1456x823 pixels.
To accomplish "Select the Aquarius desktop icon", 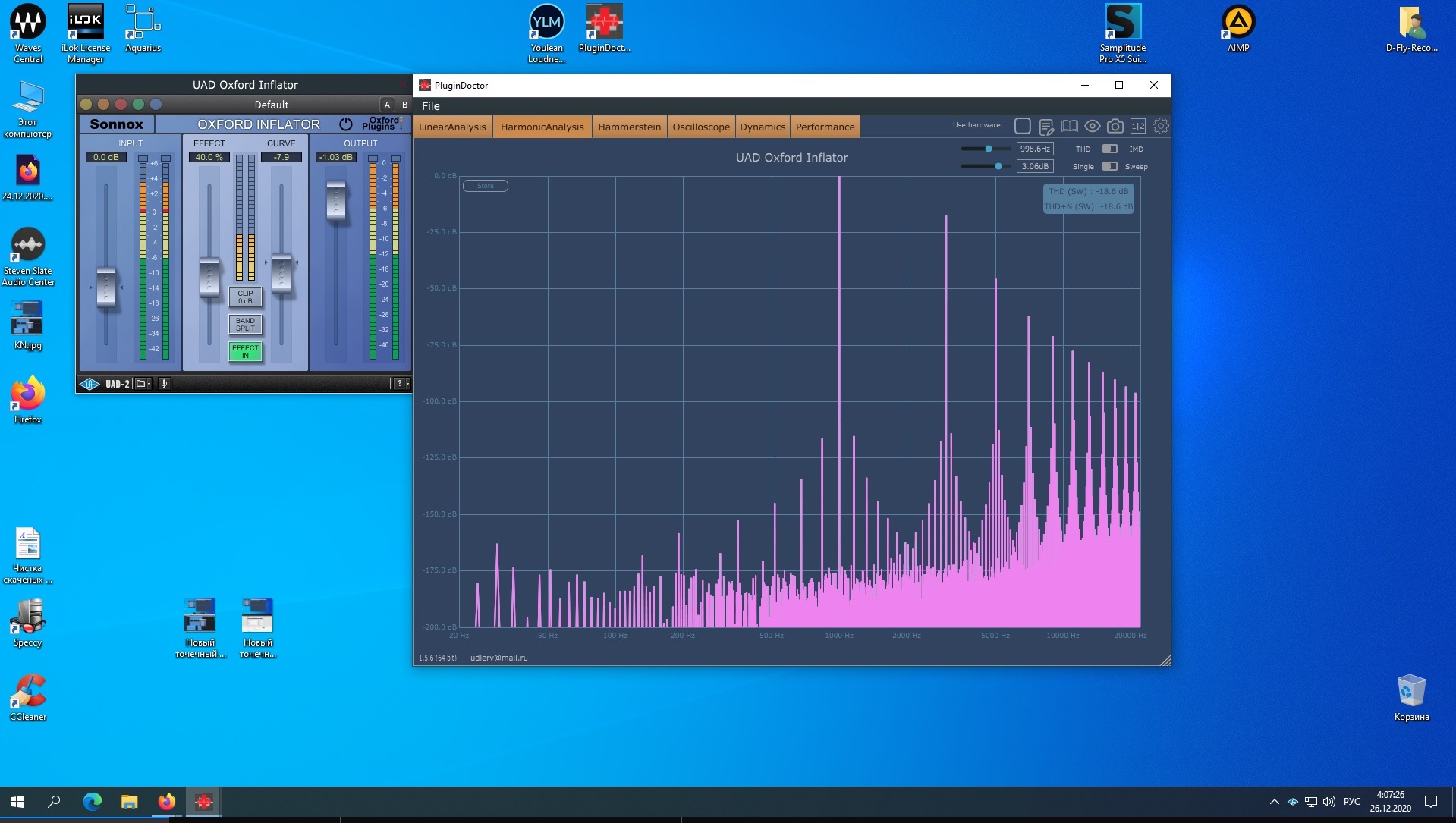I will point(143,29).
